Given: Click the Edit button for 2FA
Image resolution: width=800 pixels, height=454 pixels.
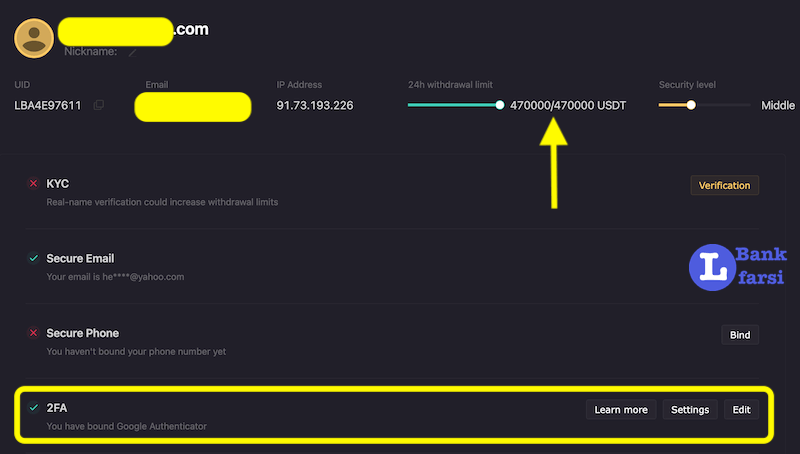Looking at the screenshot, I should pyautogui.click(x=741, y=409).
